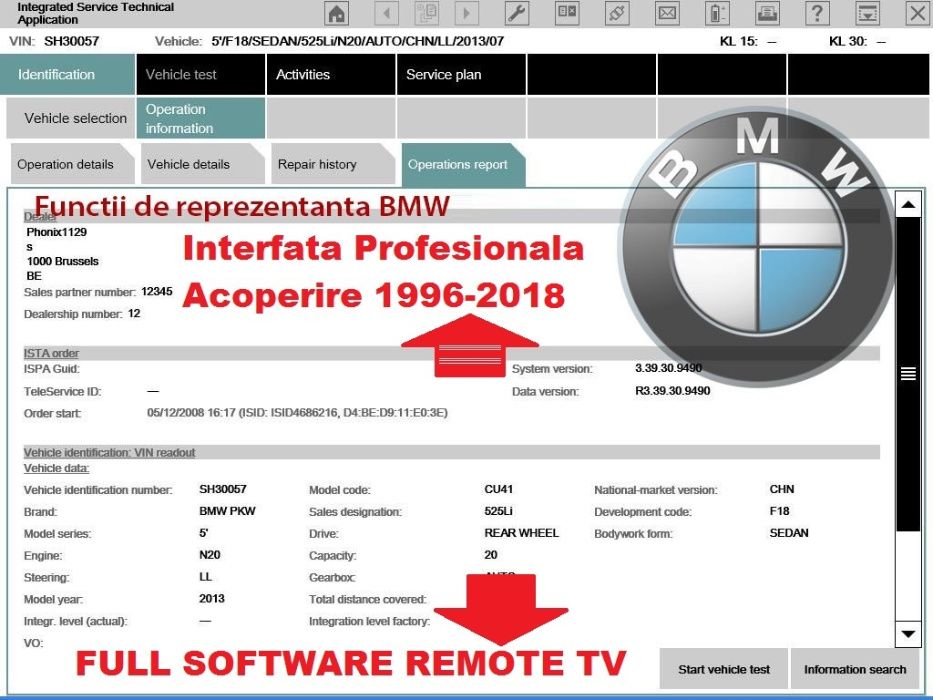This screenshot has height=700, width=933.
Task: Click the Vehicle identification: VIN readout heading
Action: (x=109, y=452)
